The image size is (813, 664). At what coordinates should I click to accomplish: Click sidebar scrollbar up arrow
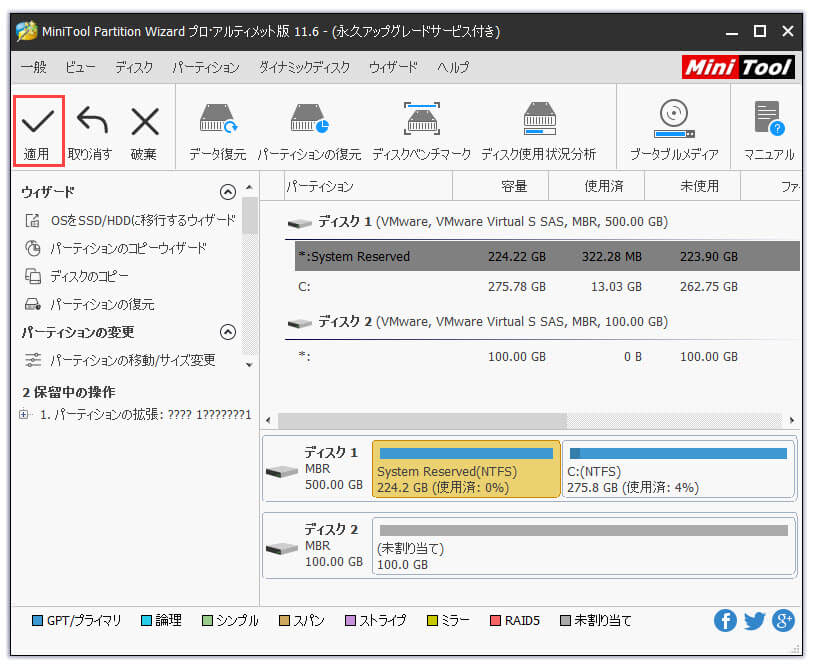coord(249,188)
